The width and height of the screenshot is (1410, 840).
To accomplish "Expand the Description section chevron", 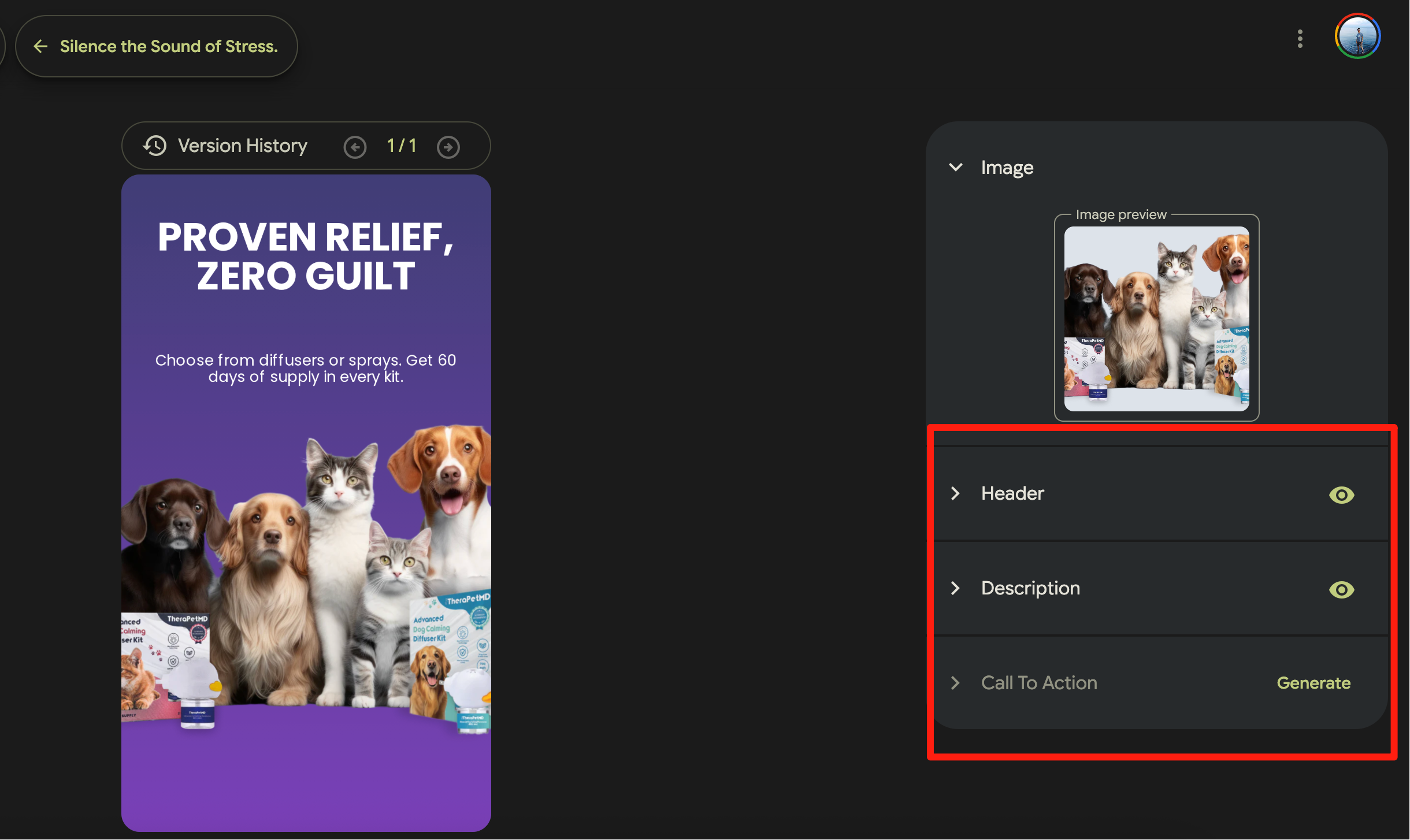I will point(956,588).
